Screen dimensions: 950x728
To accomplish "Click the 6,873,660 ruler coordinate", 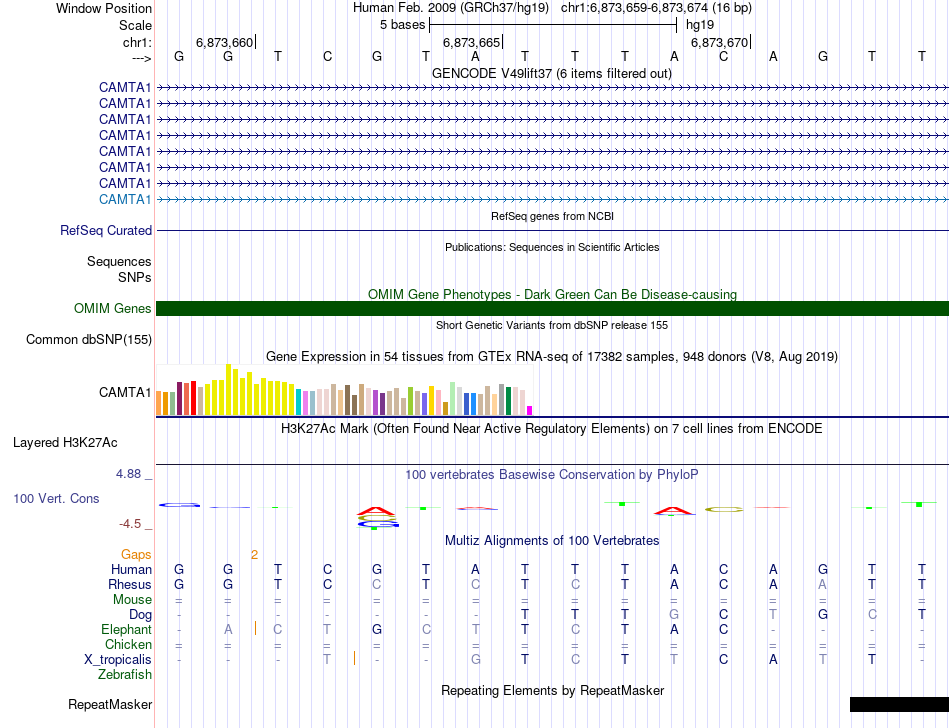I will pos(224,42).
